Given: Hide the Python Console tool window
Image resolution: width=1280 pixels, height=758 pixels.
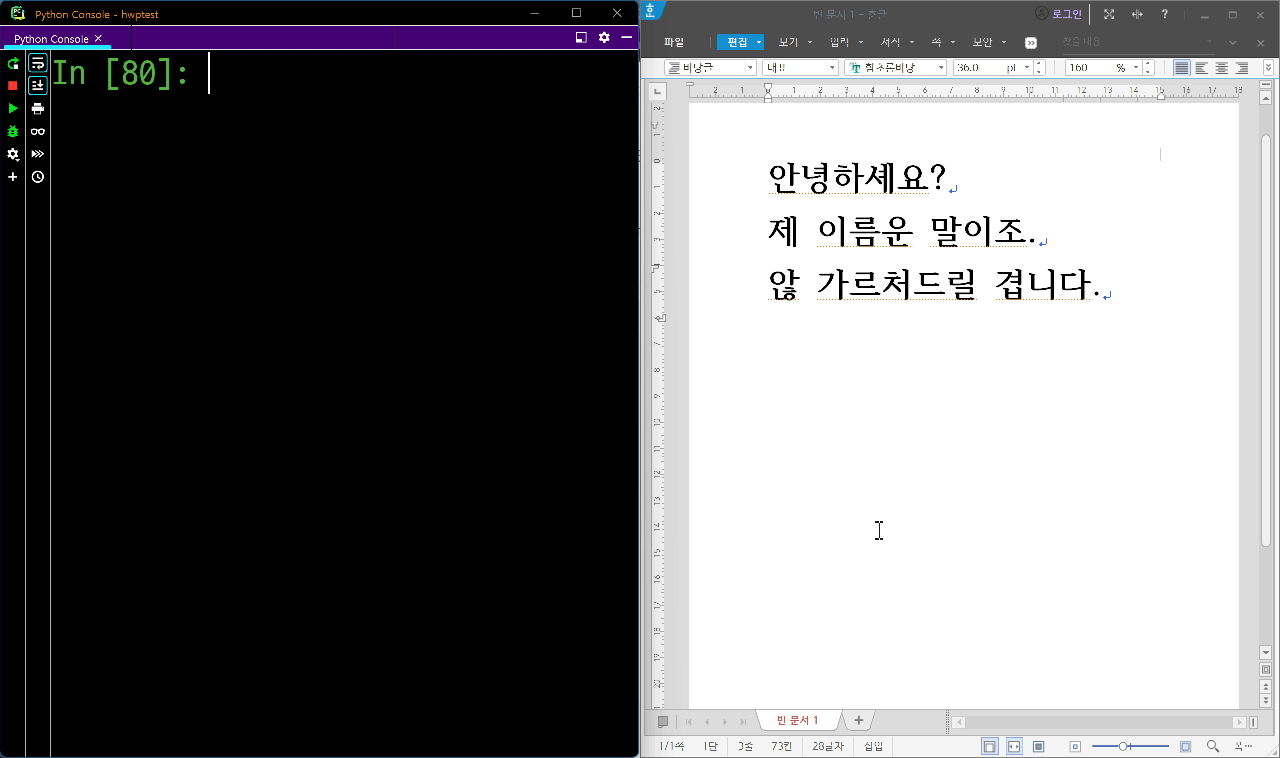Looking at the screenshot, I should coord(627,37).
